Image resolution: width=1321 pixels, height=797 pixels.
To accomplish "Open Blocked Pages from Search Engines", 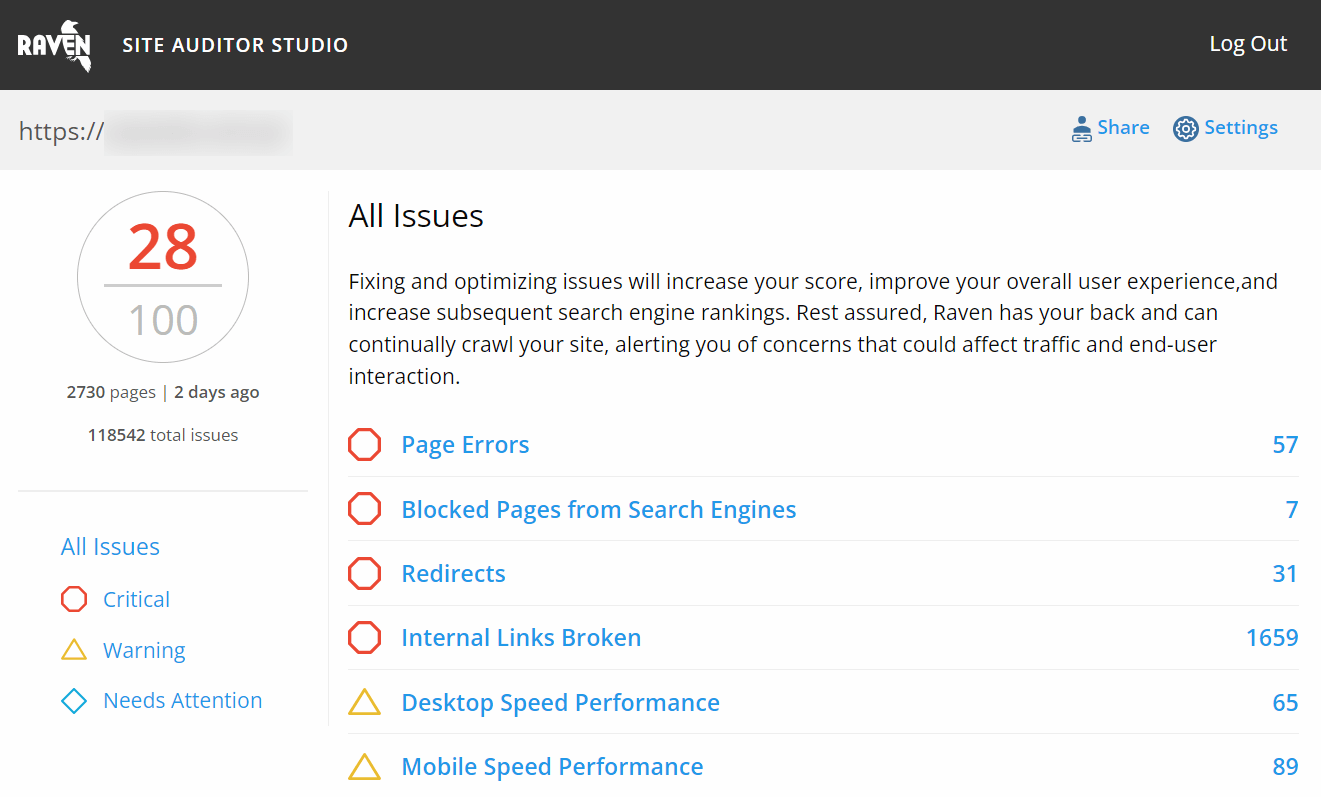I will point(598,510).
